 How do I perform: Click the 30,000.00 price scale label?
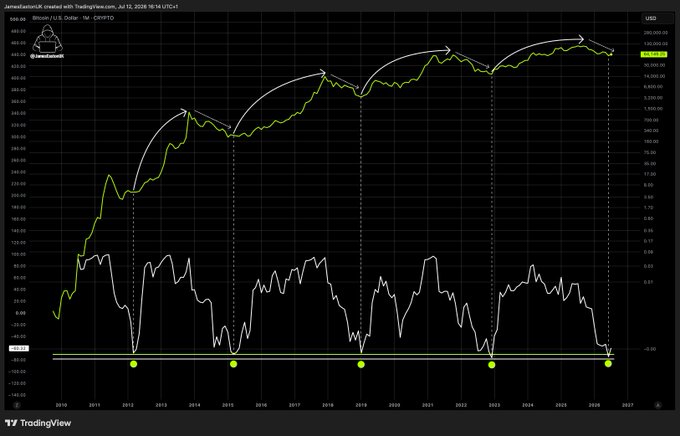(654, 65)
